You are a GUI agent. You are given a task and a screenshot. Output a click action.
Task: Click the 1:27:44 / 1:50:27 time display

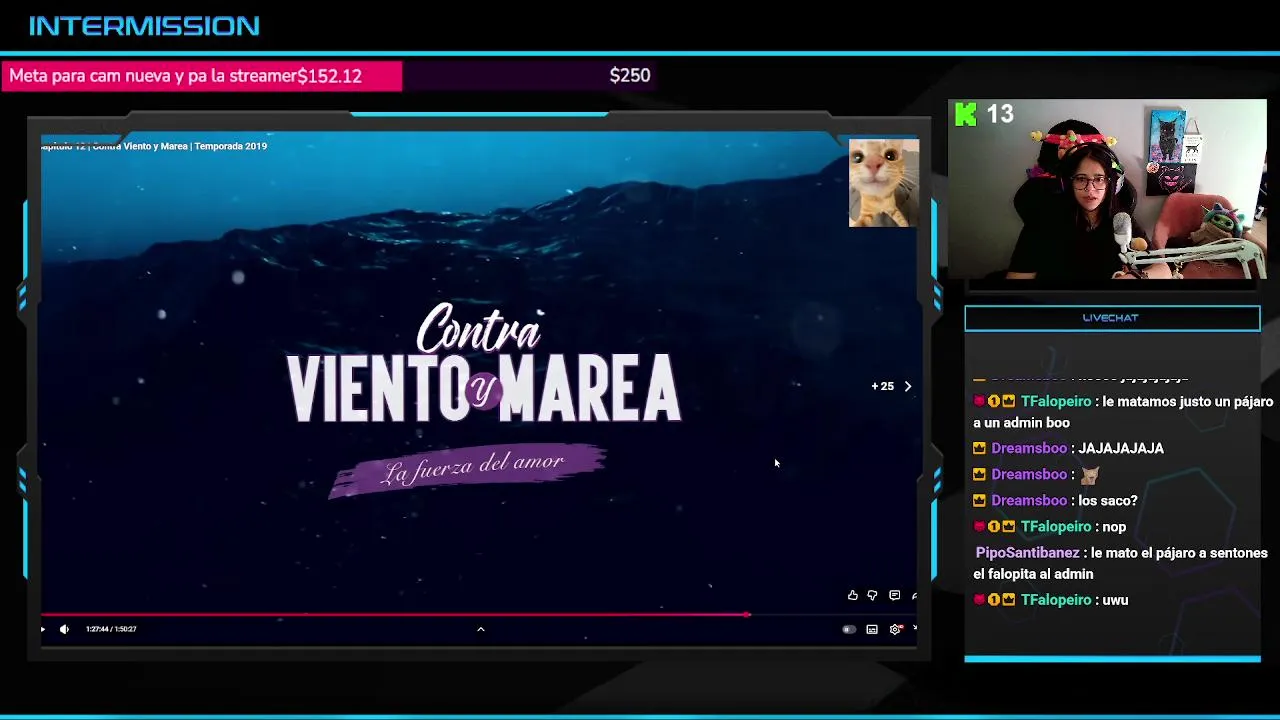[111, 629]
